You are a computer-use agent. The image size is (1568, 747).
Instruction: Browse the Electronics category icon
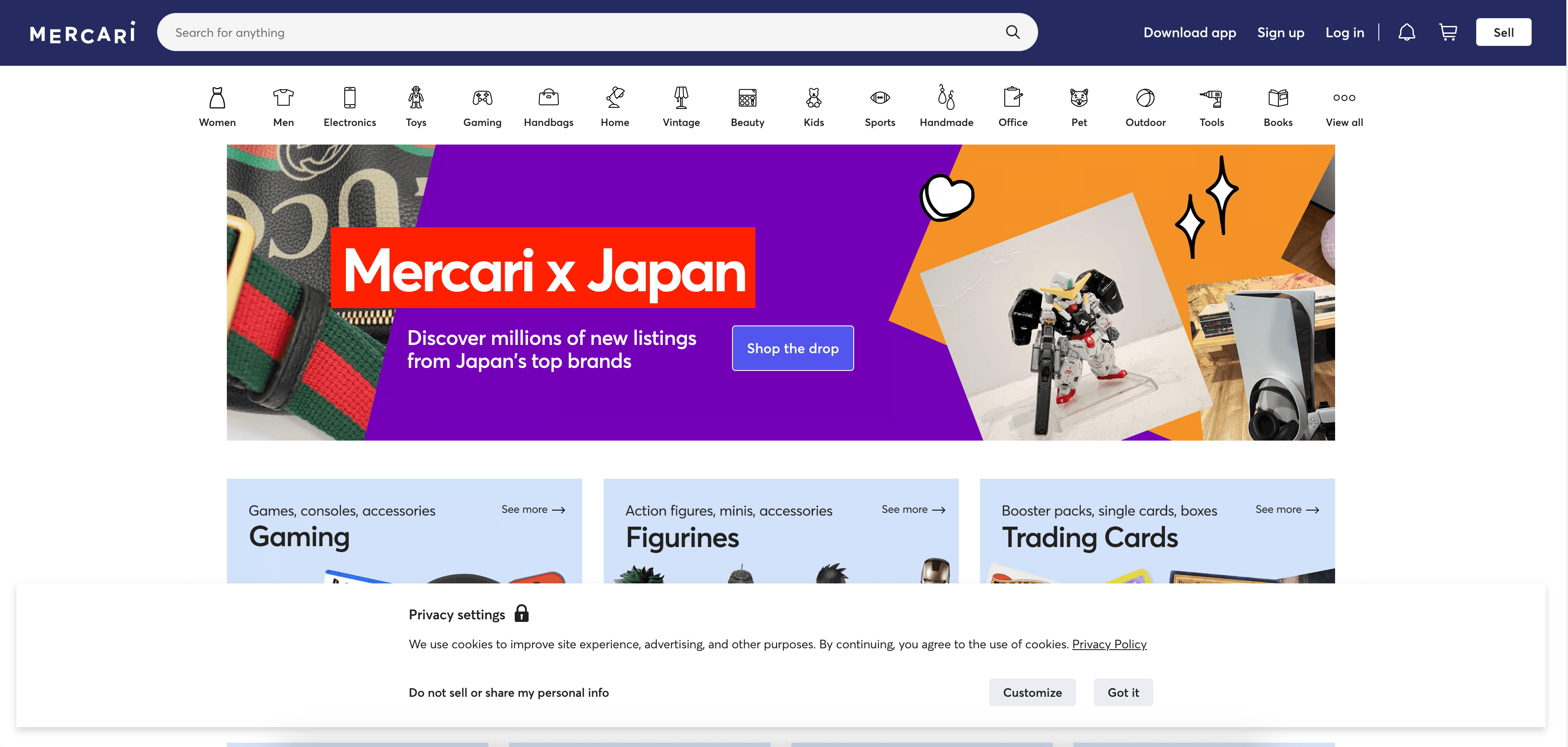tap(349, 98)
